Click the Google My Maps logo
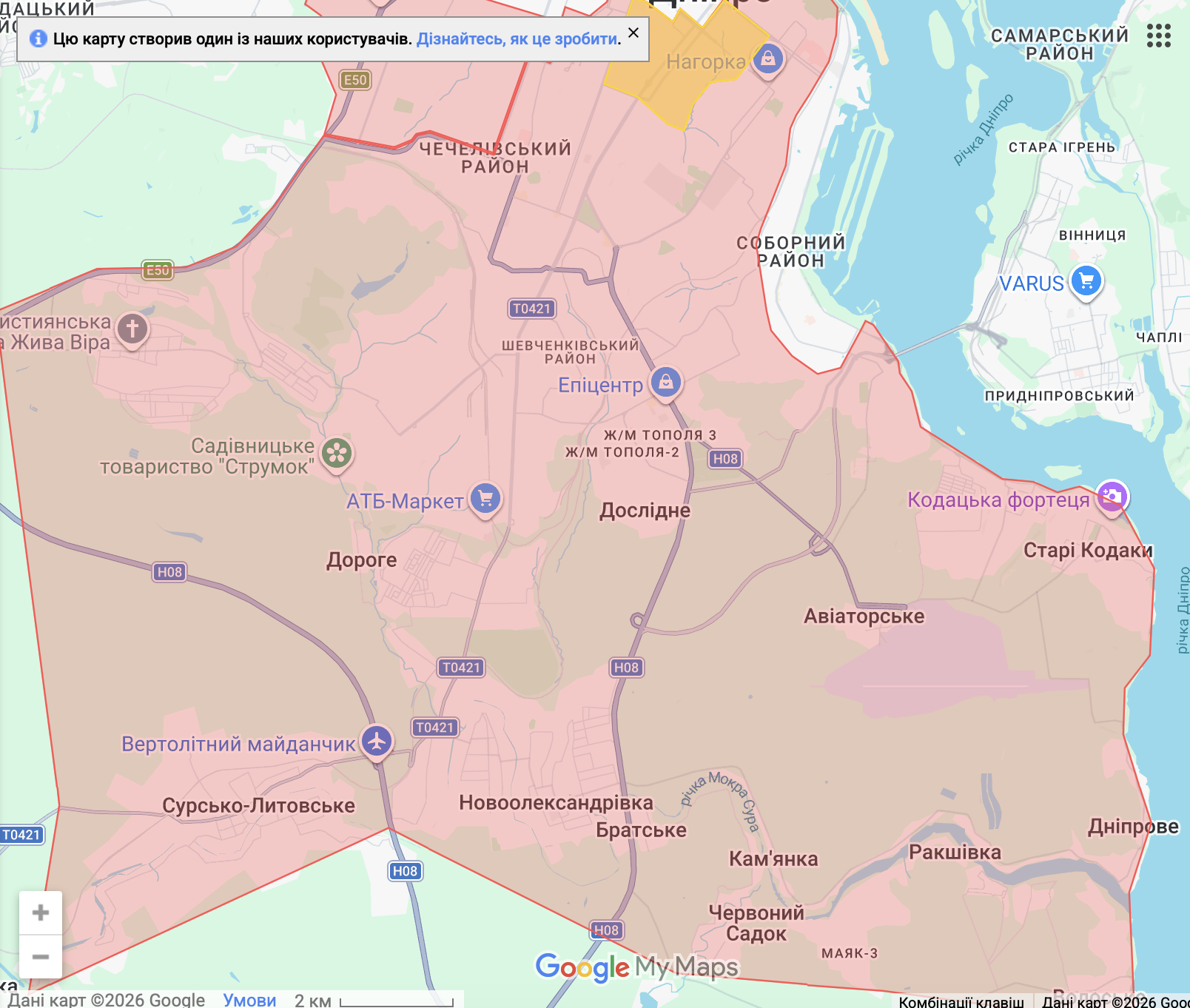Image resolution: width=1190 pixels, height=1008 pixels. [x=637, y=967]
